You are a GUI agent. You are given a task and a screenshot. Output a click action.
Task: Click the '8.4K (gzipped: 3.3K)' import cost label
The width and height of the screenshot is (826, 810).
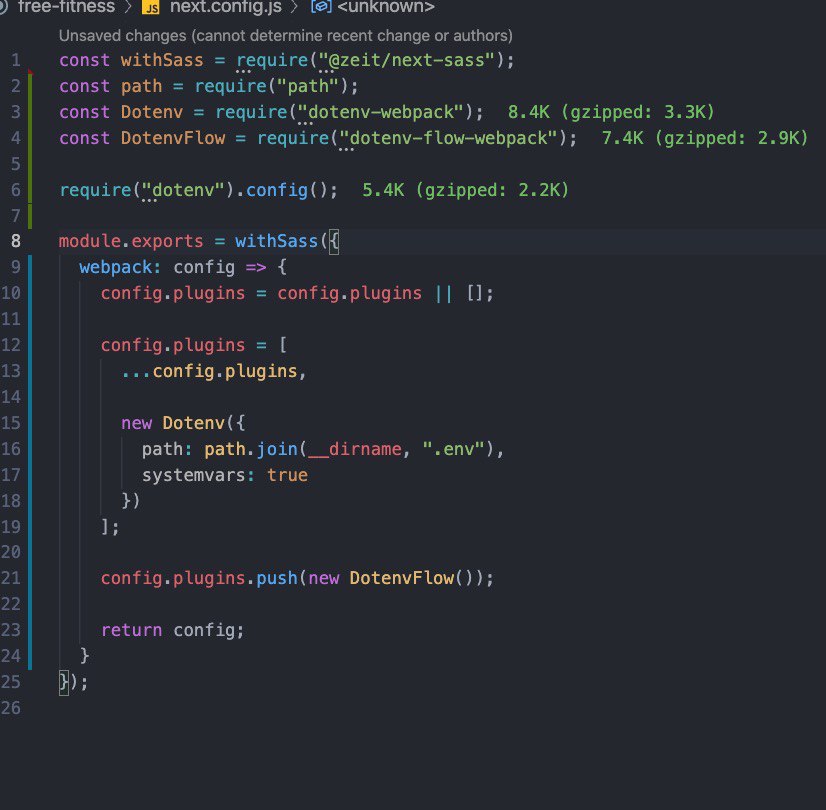point(611,112)
